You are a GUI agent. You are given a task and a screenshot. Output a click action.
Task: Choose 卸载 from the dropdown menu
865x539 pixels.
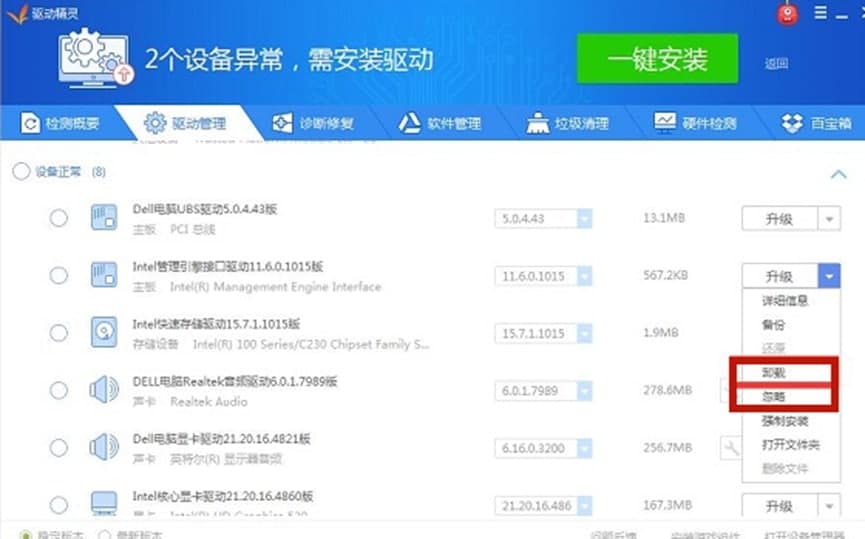(x=773, y=373)
